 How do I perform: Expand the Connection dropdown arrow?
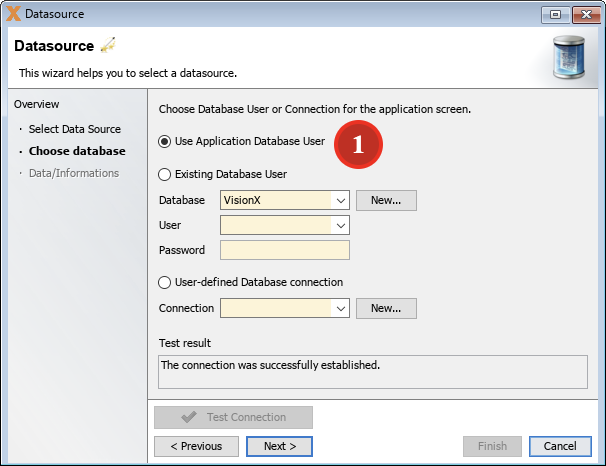340,308
